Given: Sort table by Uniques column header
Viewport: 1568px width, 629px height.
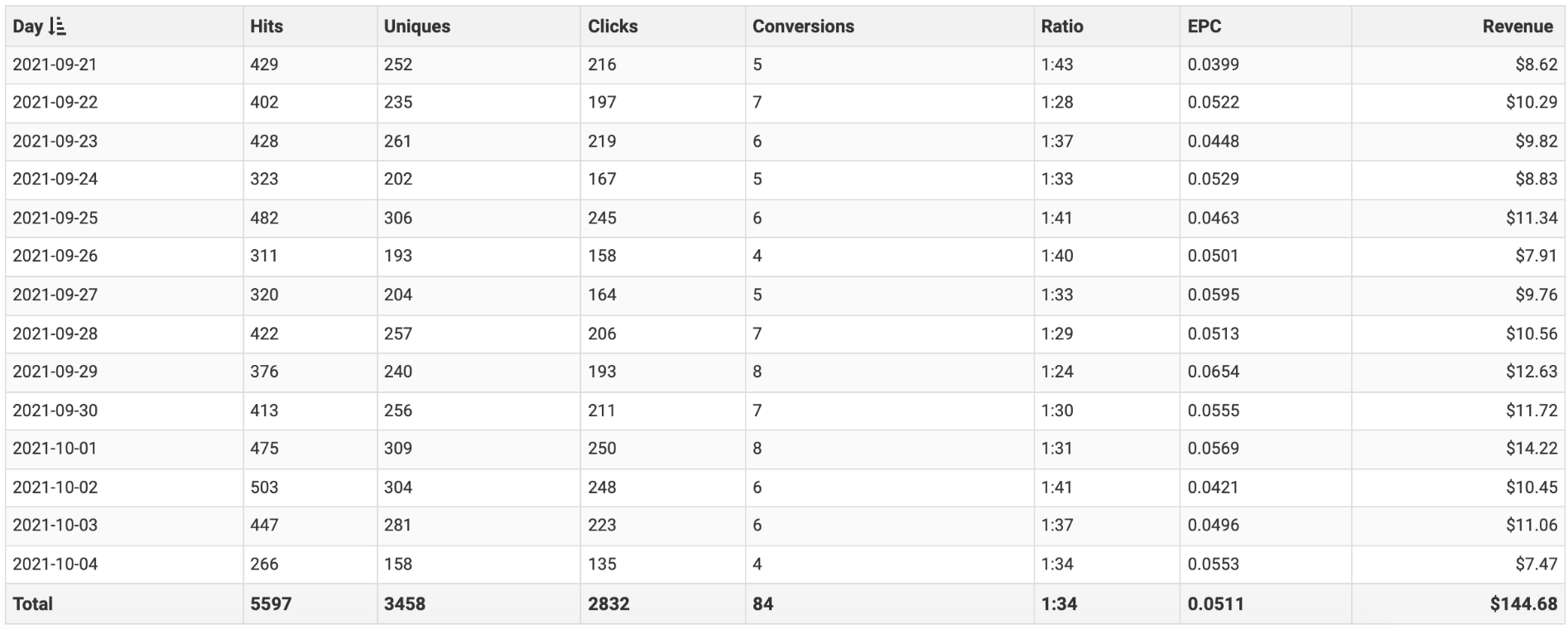Looking at the screenshot, I should (x=417, y=26).
